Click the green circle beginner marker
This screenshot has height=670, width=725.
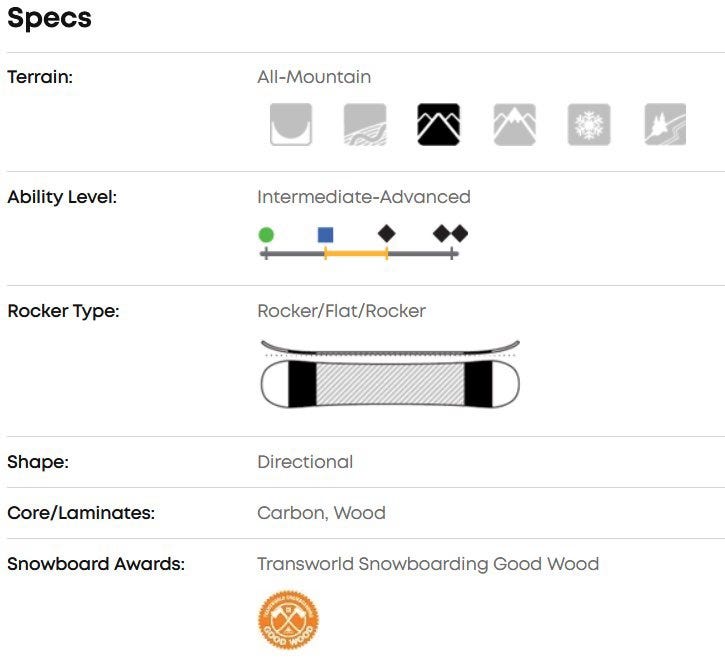pyautogui.click(x=265, y=235)
